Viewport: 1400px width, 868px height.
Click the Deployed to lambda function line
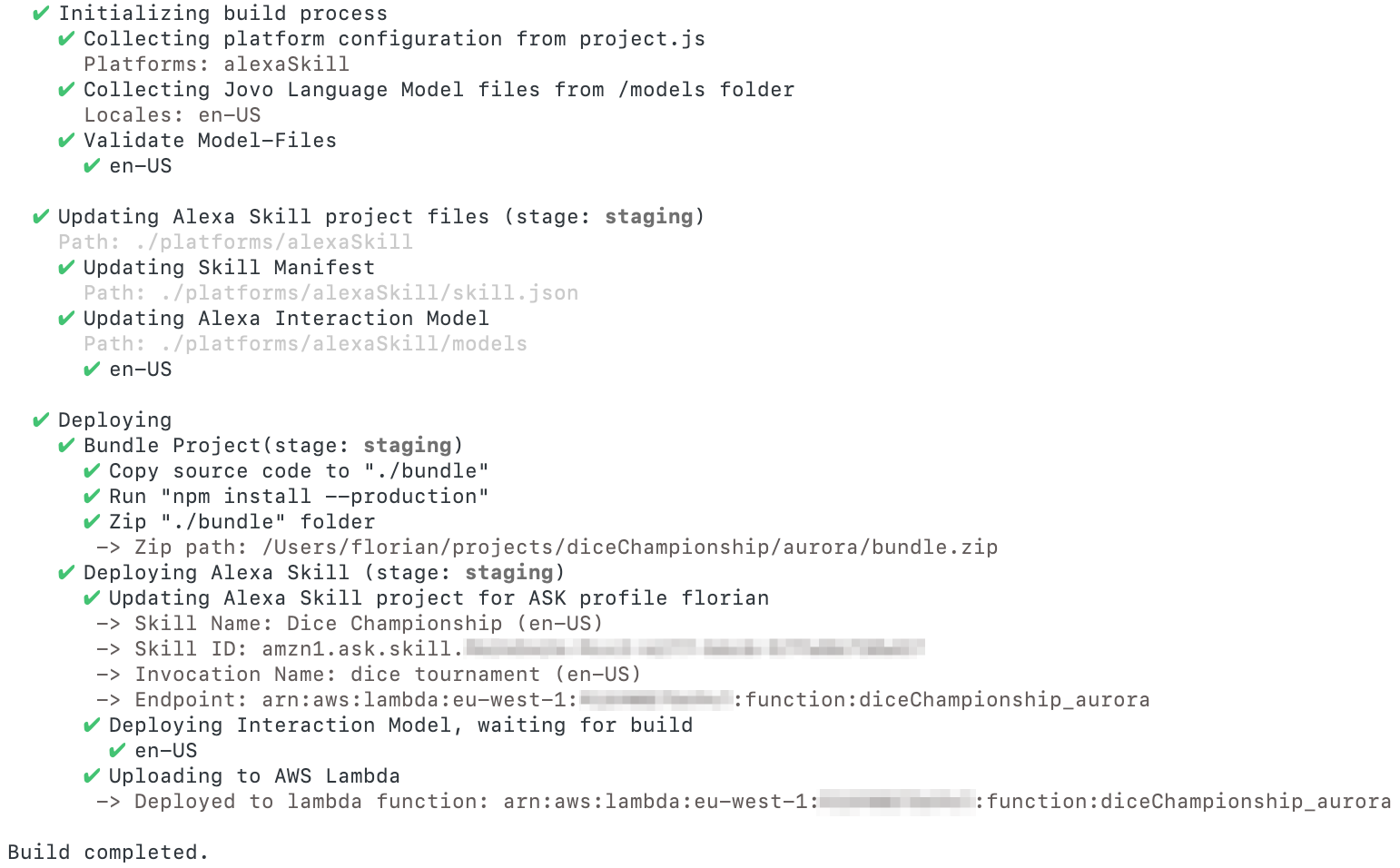click(763, 802)
